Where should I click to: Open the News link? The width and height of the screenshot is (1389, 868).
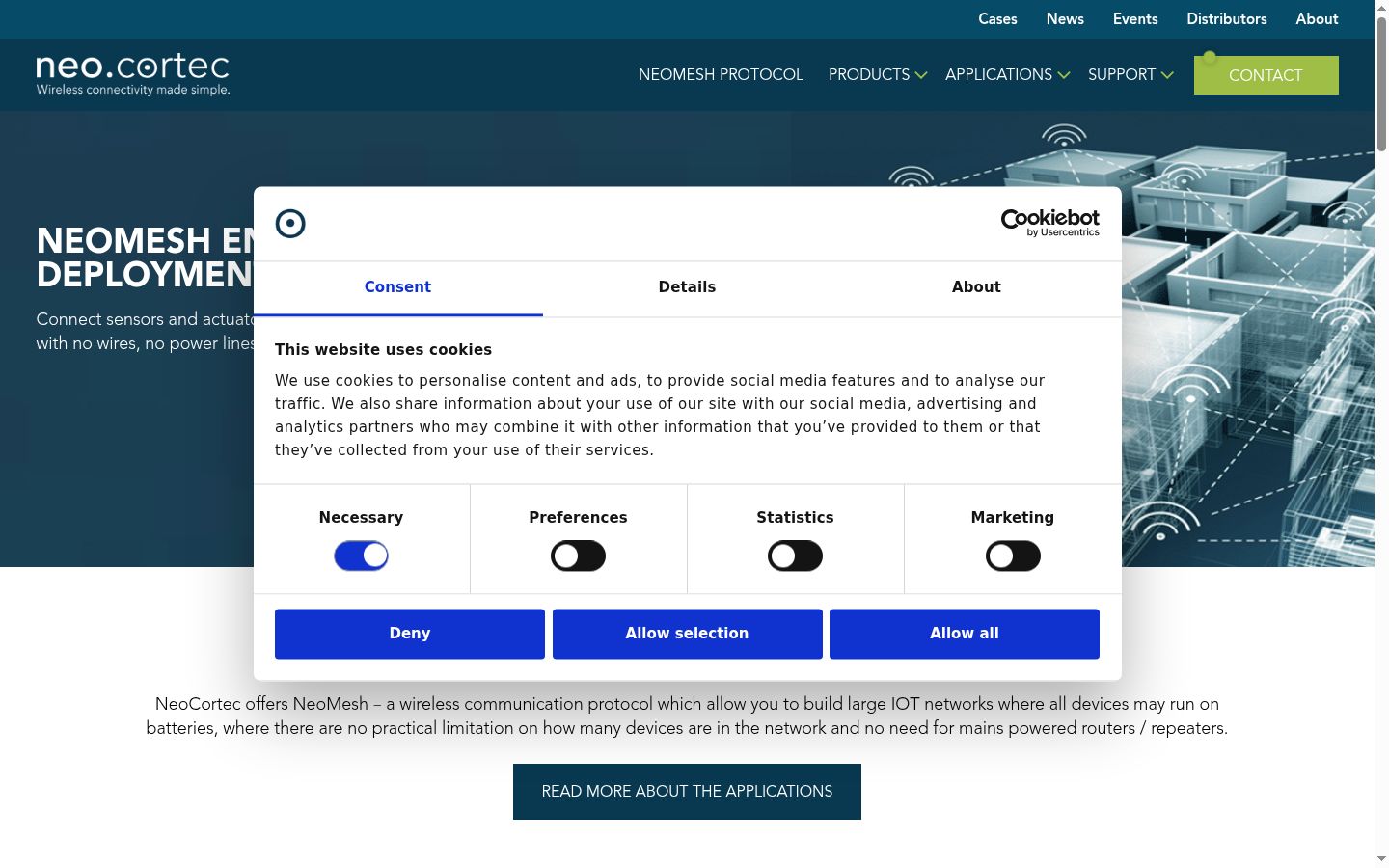[x=1065, y=19]
